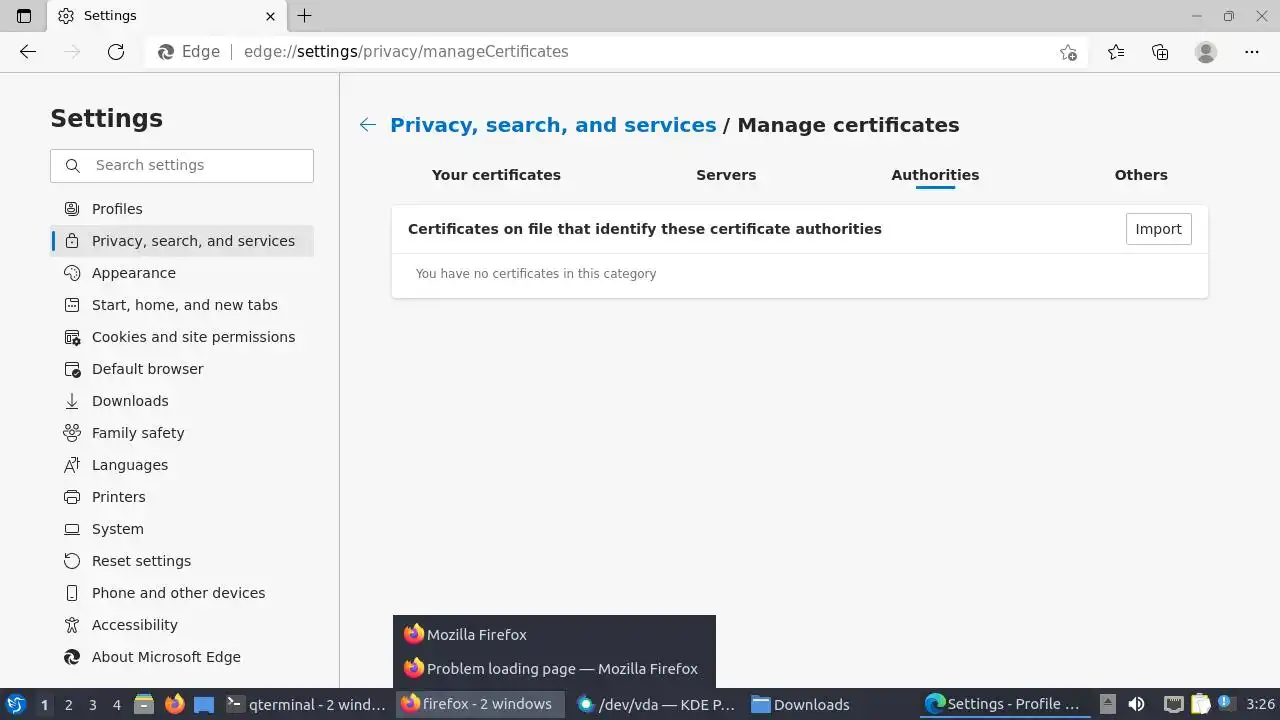Select the Authorities tab

pos(935,175)
